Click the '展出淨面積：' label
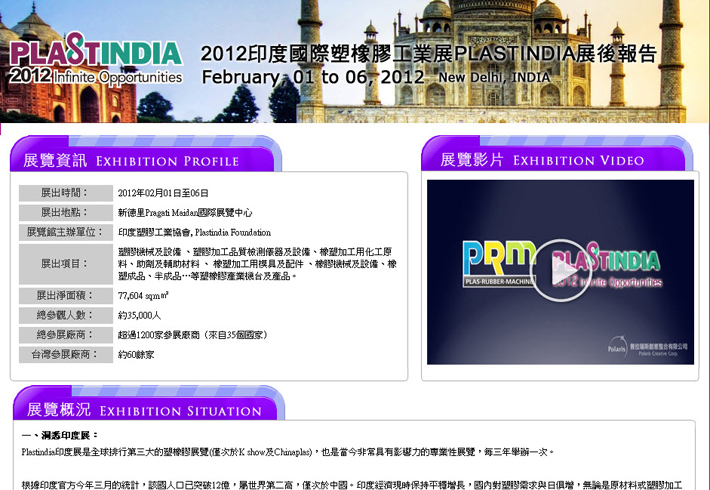710x490 pixels. click(x=66, y=296)
